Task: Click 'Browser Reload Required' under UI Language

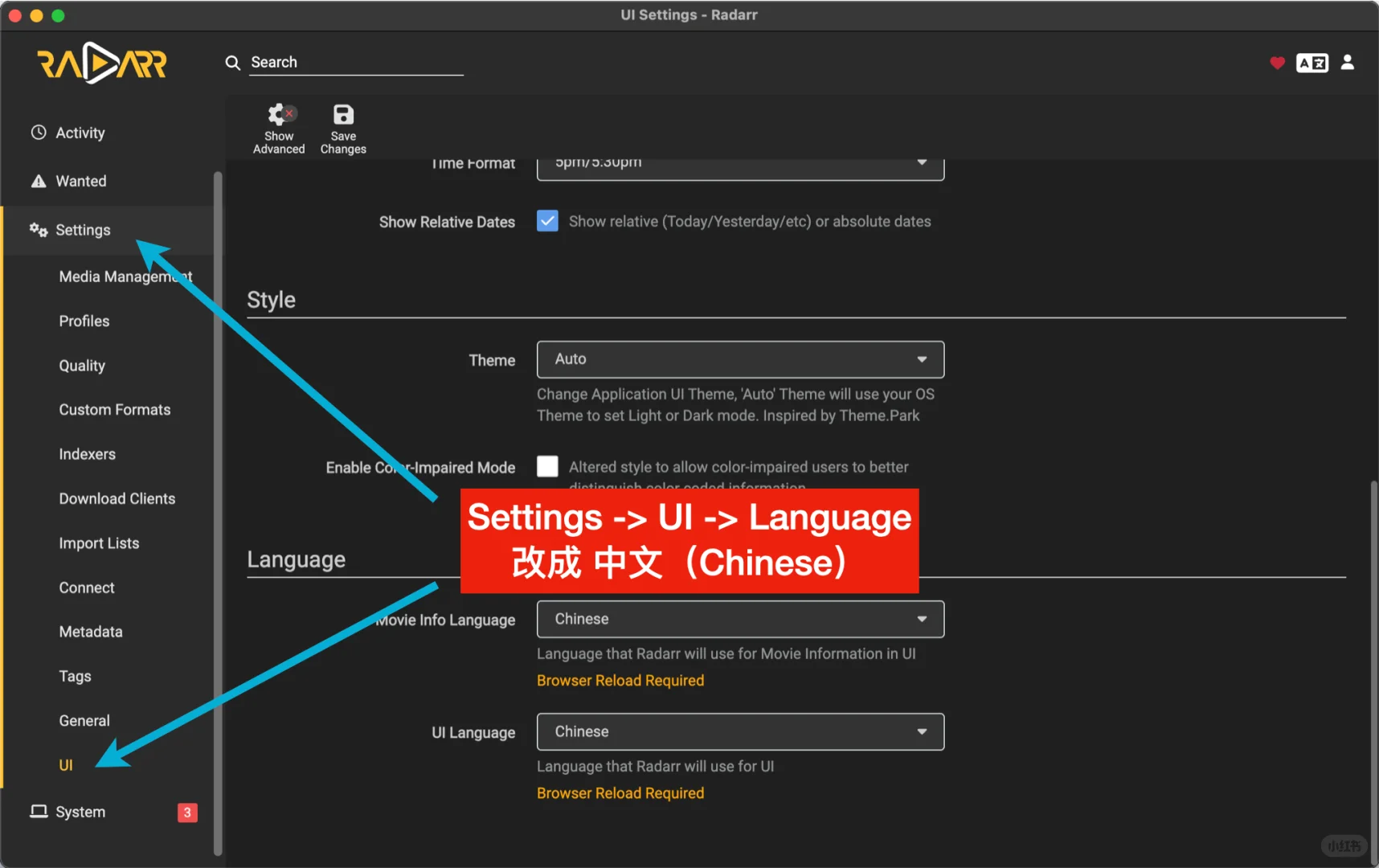Action: pyautogui.click(x=620, y=793)
